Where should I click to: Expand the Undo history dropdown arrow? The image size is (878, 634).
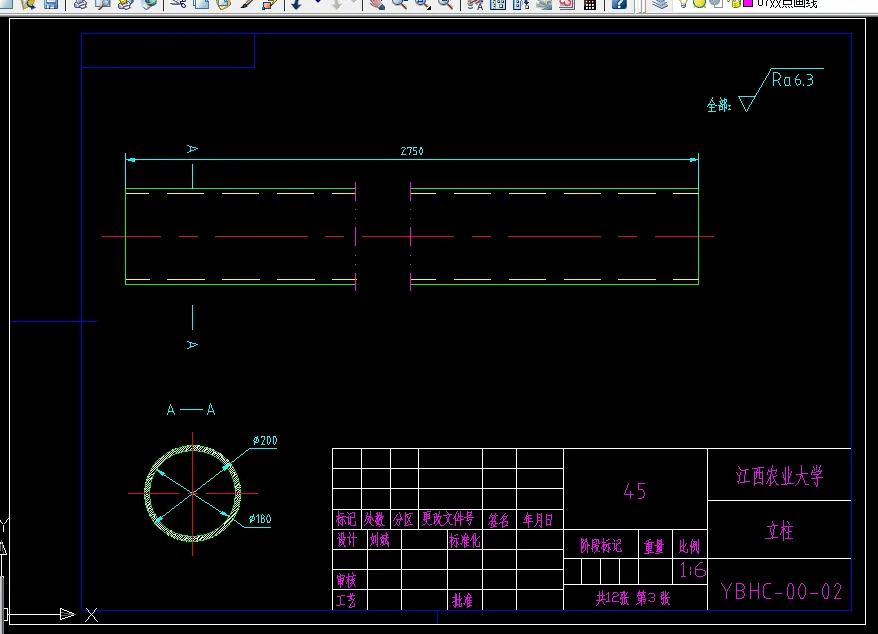(x=317, y=2)
